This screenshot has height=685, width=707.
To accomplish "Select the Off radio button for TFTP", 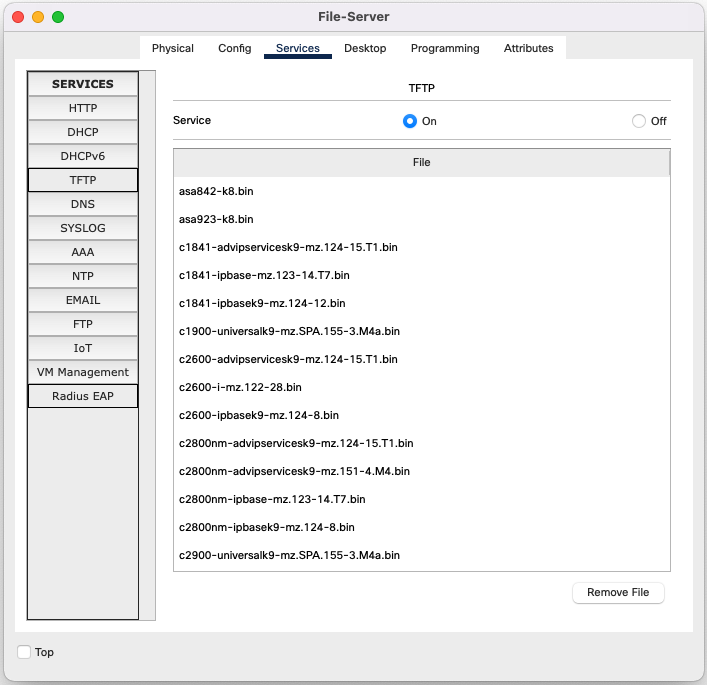I will (x=639, y=121).
